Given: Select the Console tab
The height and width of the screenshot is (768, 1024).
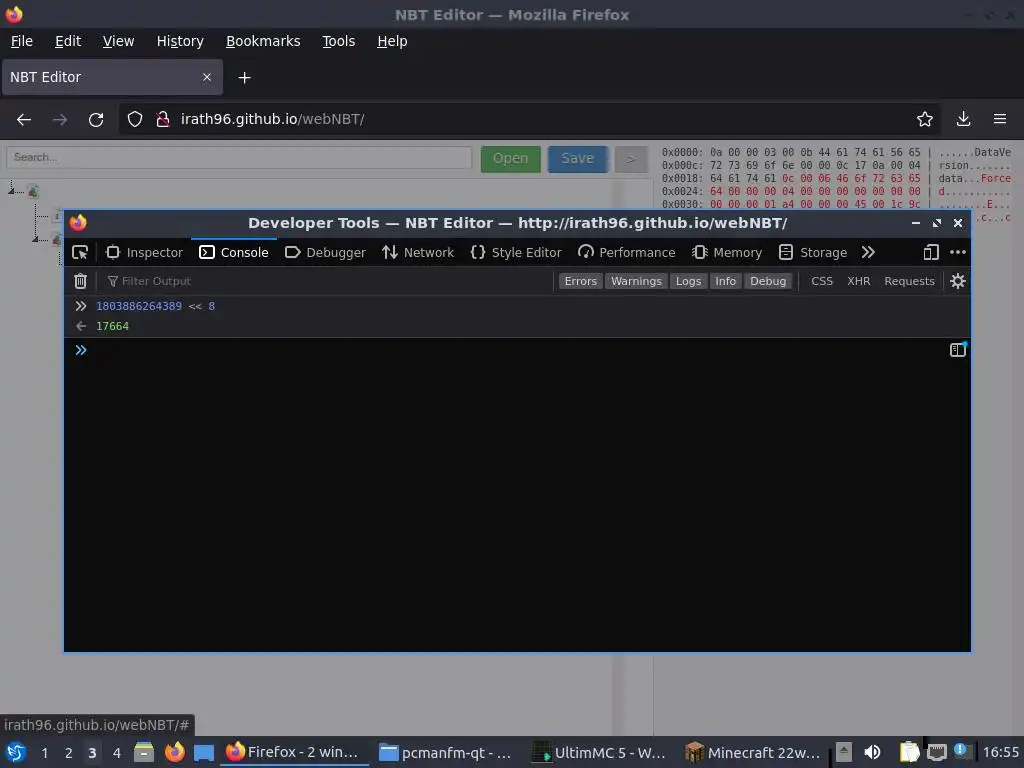Looking at the screenshot, I should (234, 253).
